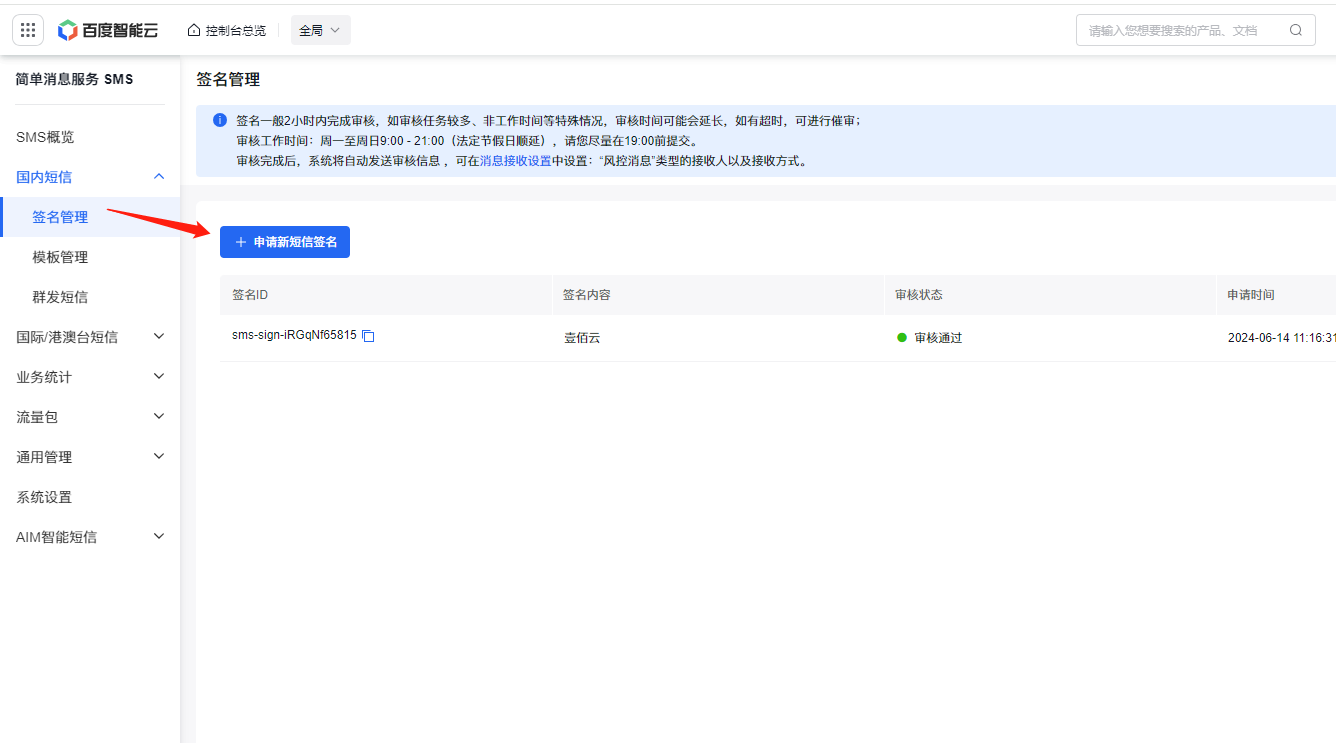Expand 国际/港澳台短信 menu section
This screenshot has width=1336, height=743.
(158, 337)
